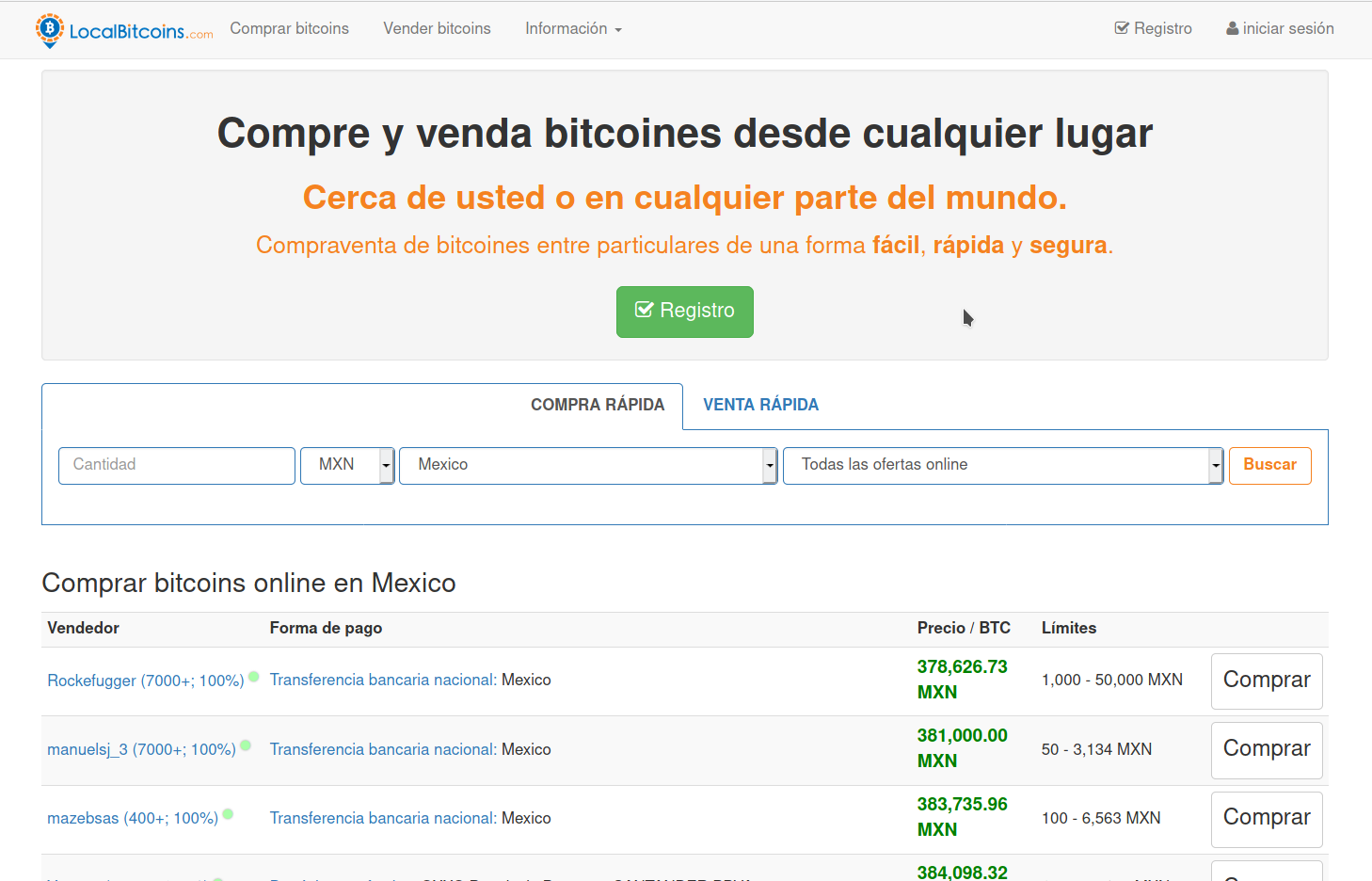
Task: Open Vender bitcoins in the navigation bar
Action: tap(437, 29)
